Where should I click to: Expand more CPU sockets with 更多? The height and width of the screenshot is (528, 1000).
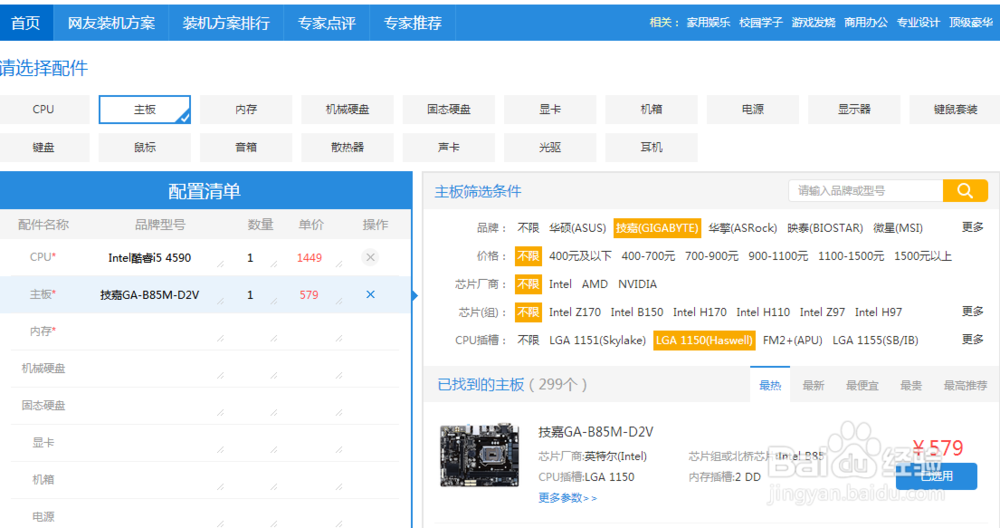(973, 339)
